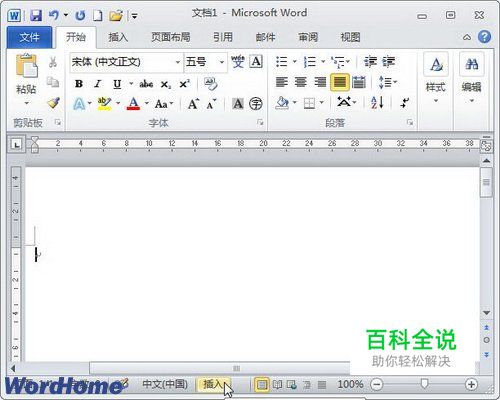500x400 pixels.
Task: Open the 字体 font dialog launcher
Action: 260,123
